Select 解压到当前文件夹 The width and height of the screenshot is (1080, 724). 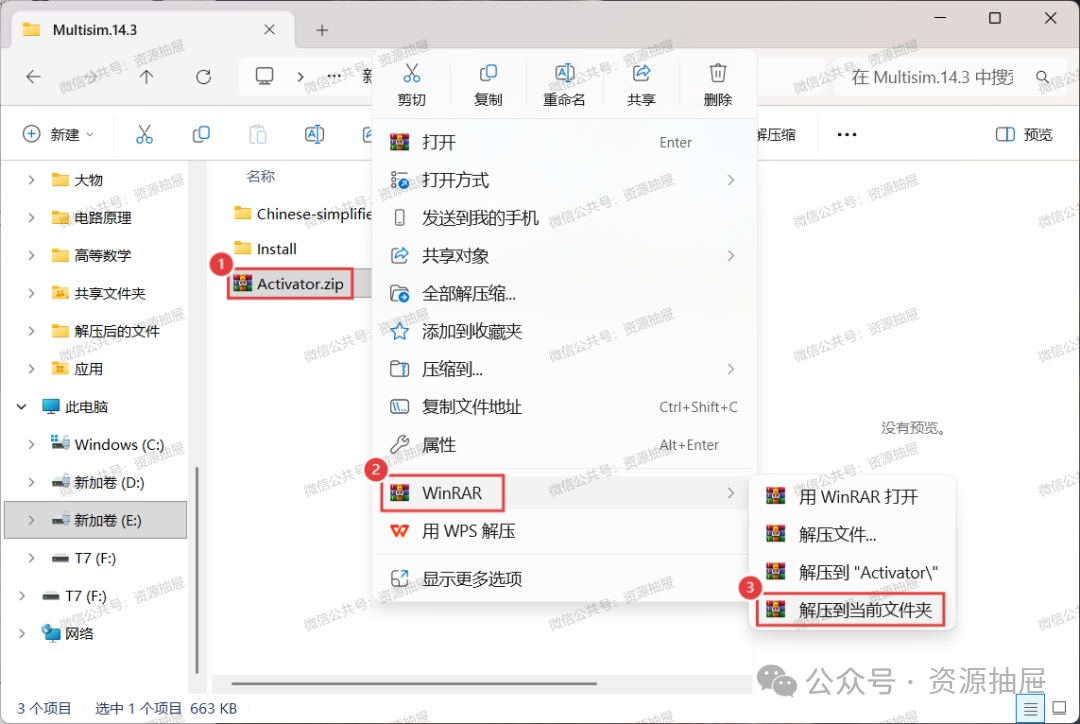852,610
